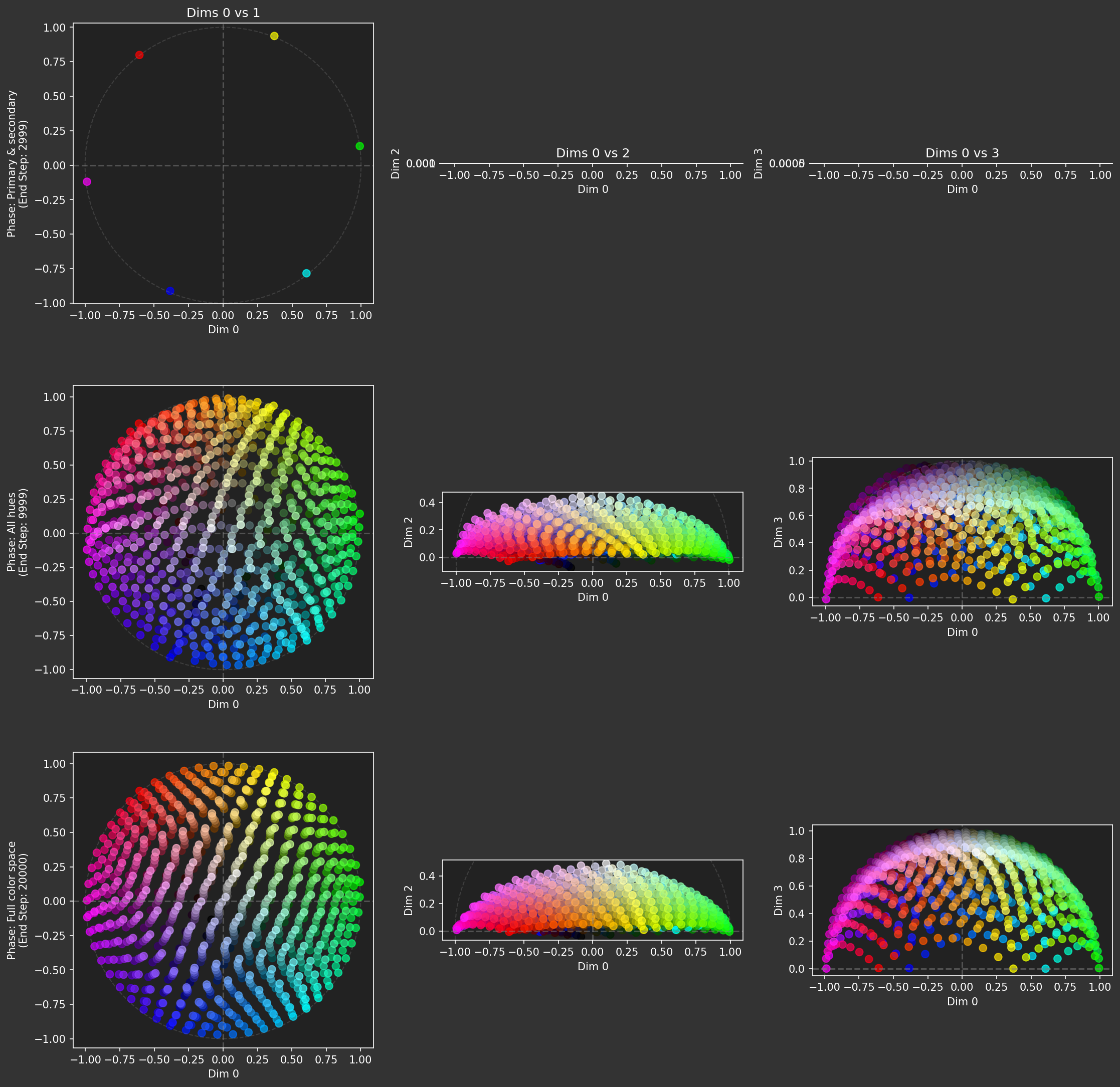This screenshot has width=1120, height=1087.
Task: Click the '-1.00' tick label on the Dim 0 axis
Action: pos(86,314)
